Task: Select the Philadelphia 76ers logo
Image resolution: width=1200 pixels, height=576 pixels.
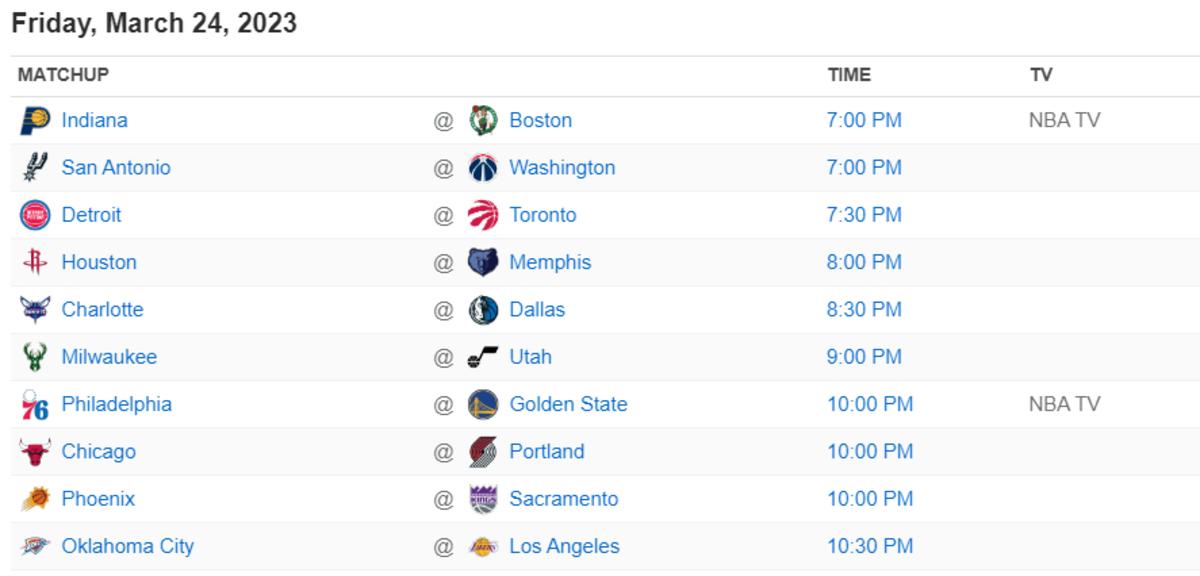Action: (x=35, y=404)
